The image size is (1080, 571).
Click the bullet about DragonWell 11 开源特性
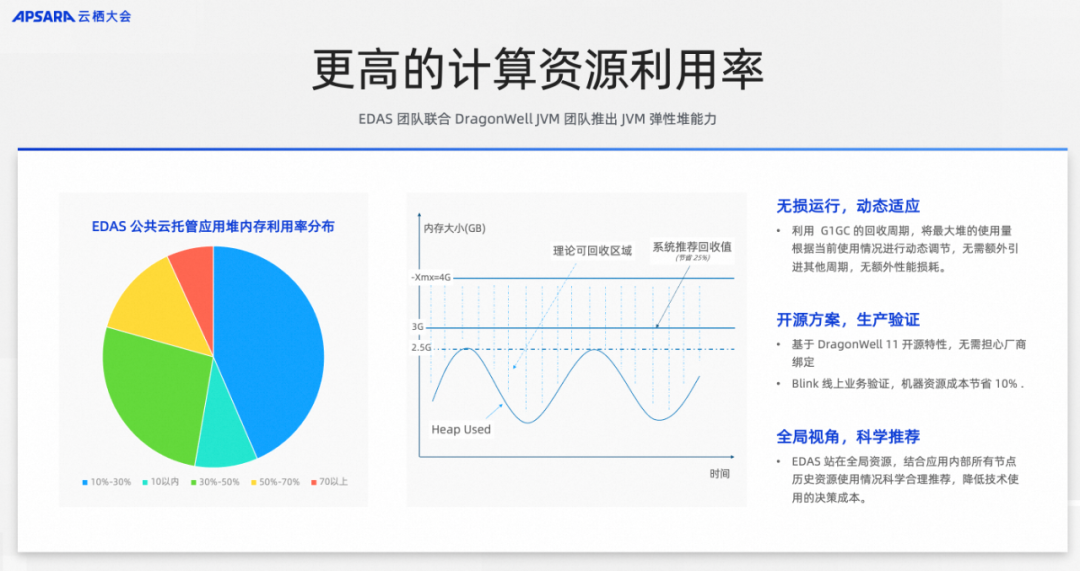(908, 353)
